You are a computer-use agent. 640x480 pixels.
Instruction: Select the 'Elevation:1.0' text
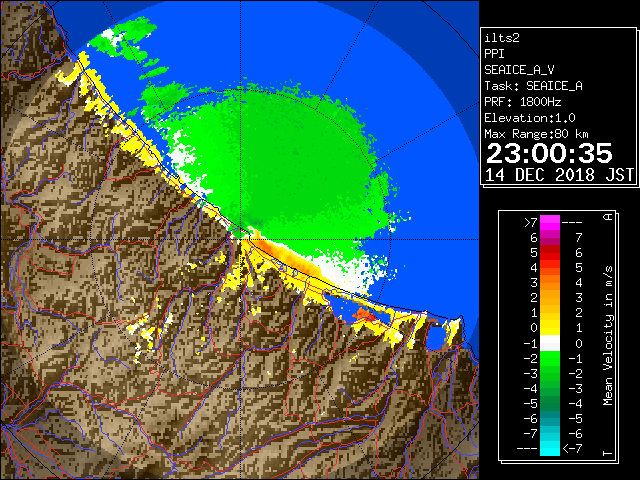coord(530,118)
